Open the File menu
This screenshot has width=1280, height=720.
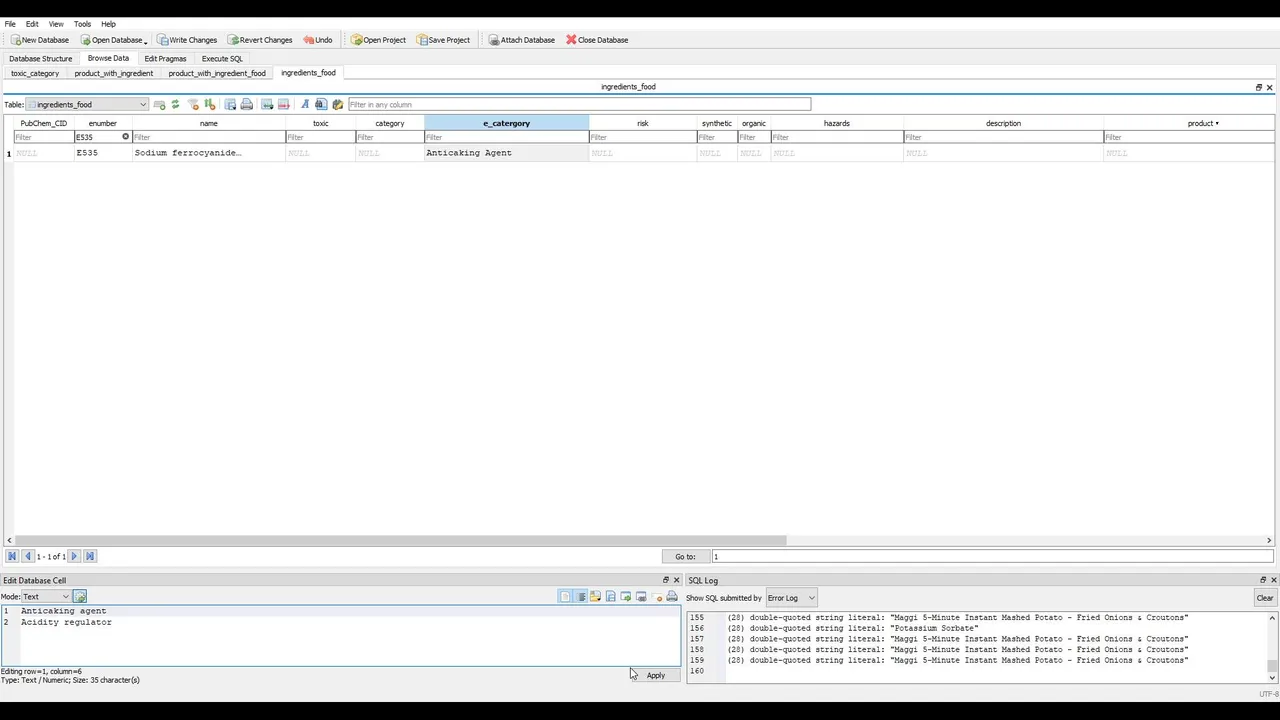click(10, 24)
